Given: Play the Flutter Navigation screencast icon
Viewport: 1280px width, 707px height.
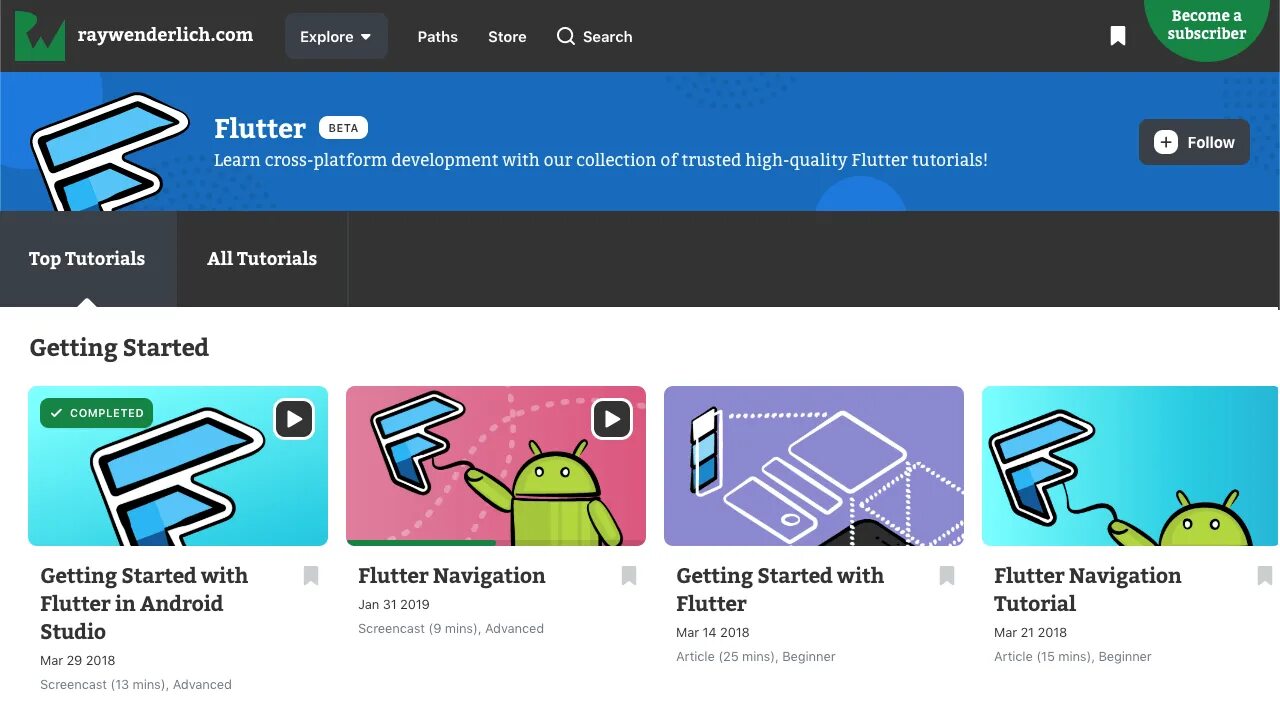Looking at the screenshot, I should click(x=612, y=419).
